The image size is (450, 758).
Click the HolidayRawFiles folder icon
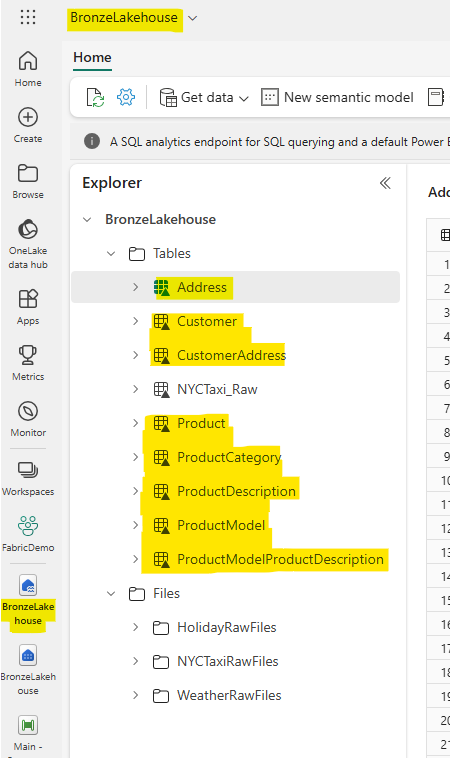click(x=161, y=627)
